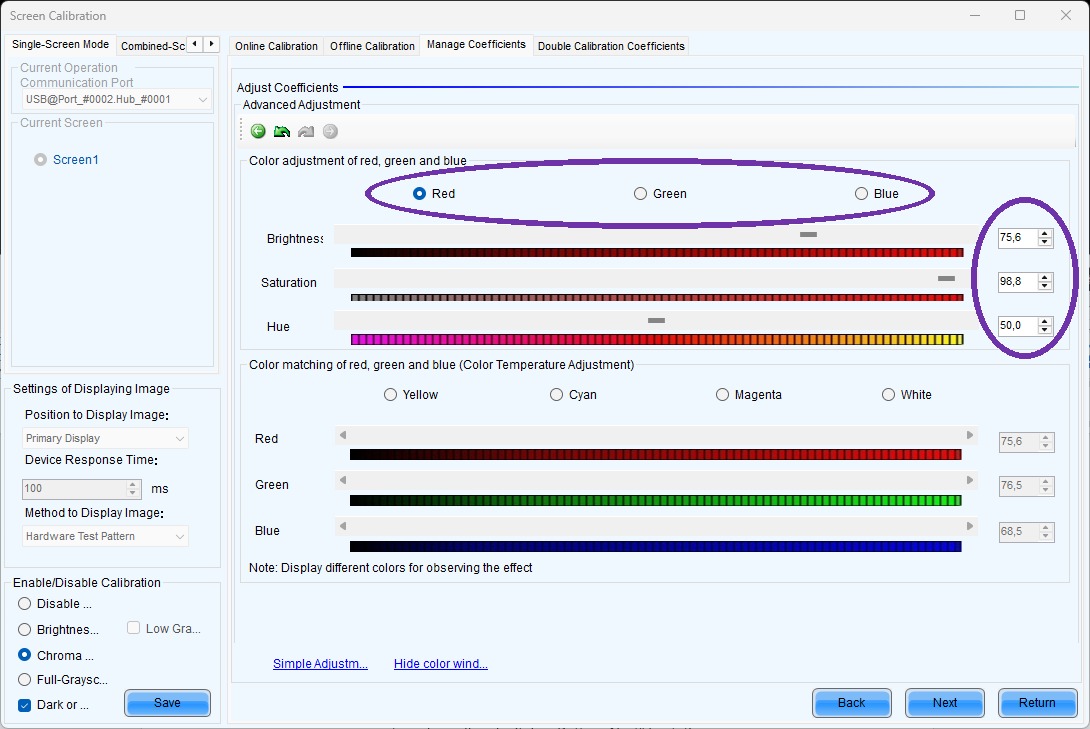
Task: Click the Hue slider thumb
Action: tap(656, 320)
